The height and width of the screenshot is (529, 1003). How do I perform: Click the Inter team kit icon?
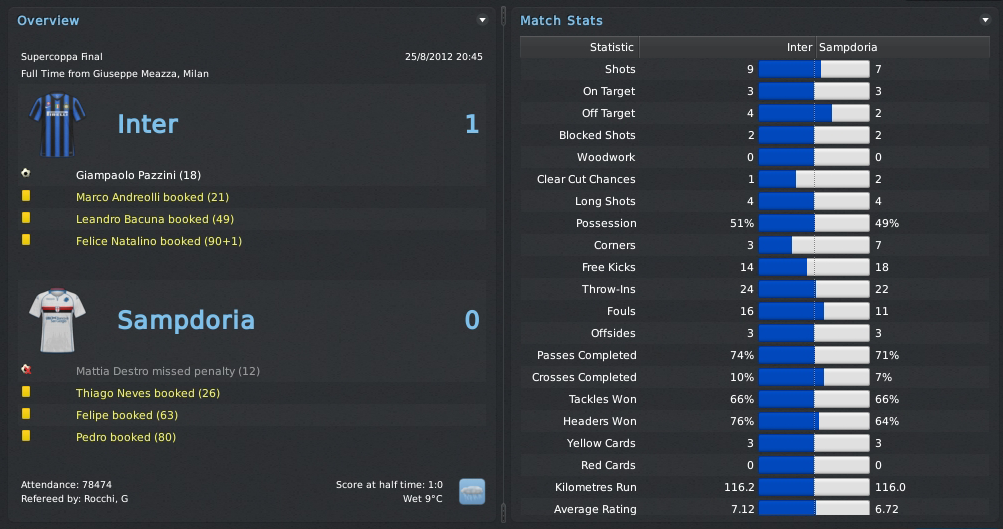click(55, 125)
